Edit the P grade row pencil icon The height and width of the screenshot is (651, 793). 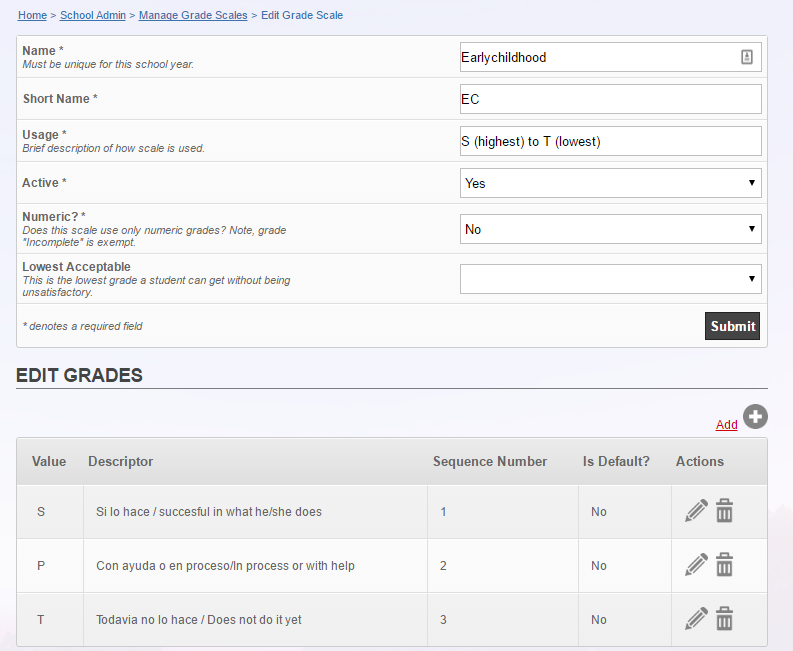point(696,565)
